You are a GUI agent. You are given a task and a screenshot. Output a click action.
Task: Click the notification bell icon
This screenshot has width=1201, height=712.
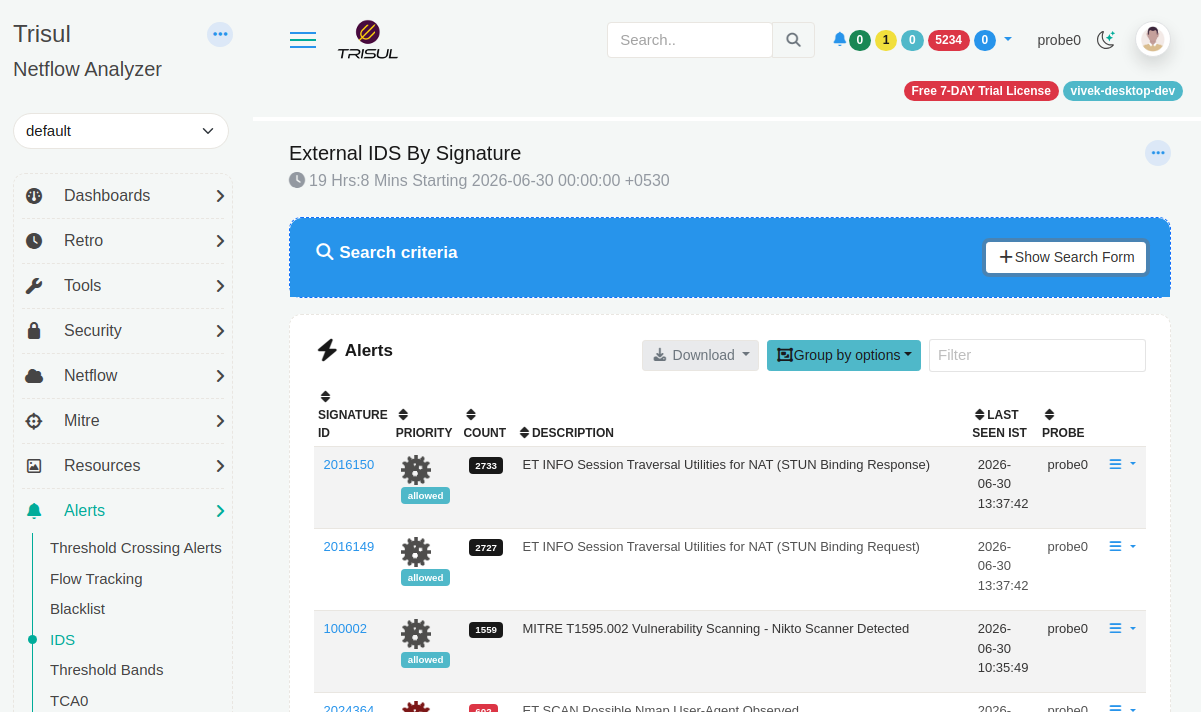pos(839,39)
